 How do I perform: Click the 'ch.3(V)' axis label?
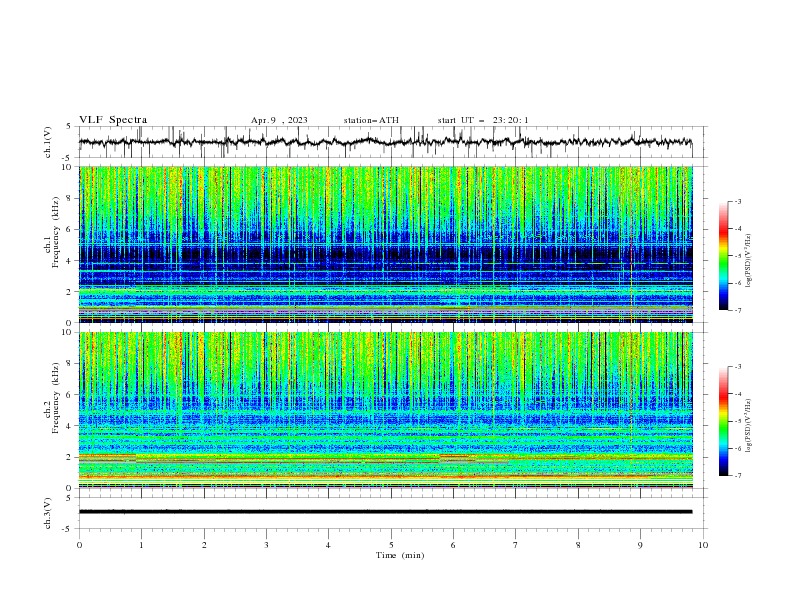48,513
